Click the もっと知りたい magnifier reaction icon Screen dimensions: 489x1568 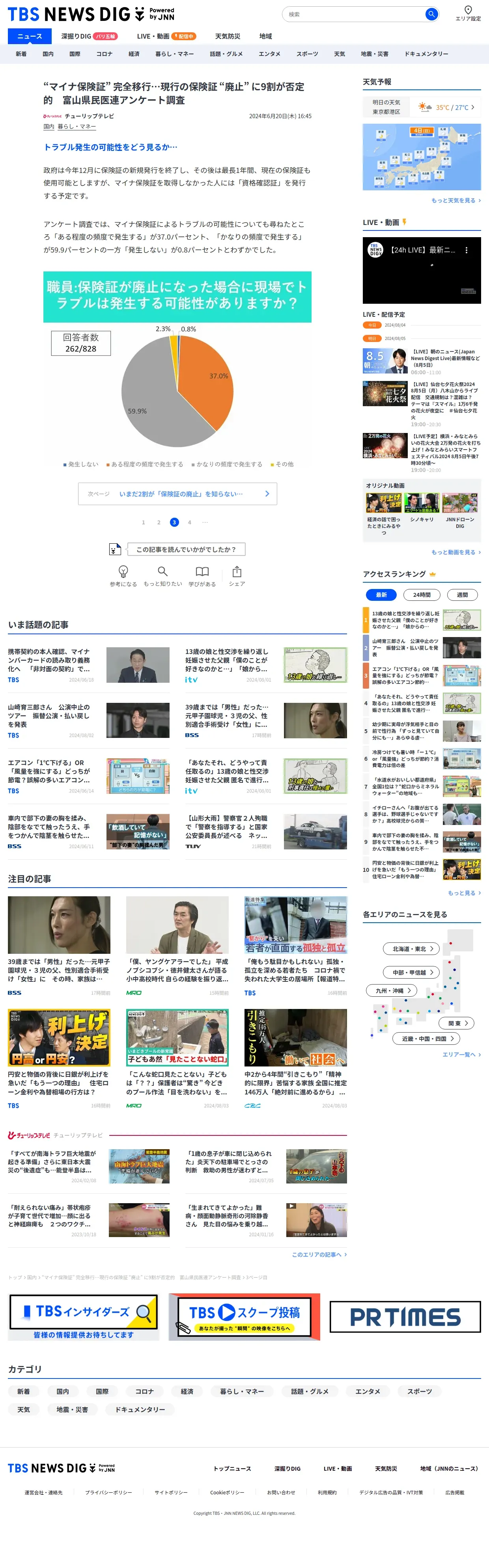tap(162, 571)
